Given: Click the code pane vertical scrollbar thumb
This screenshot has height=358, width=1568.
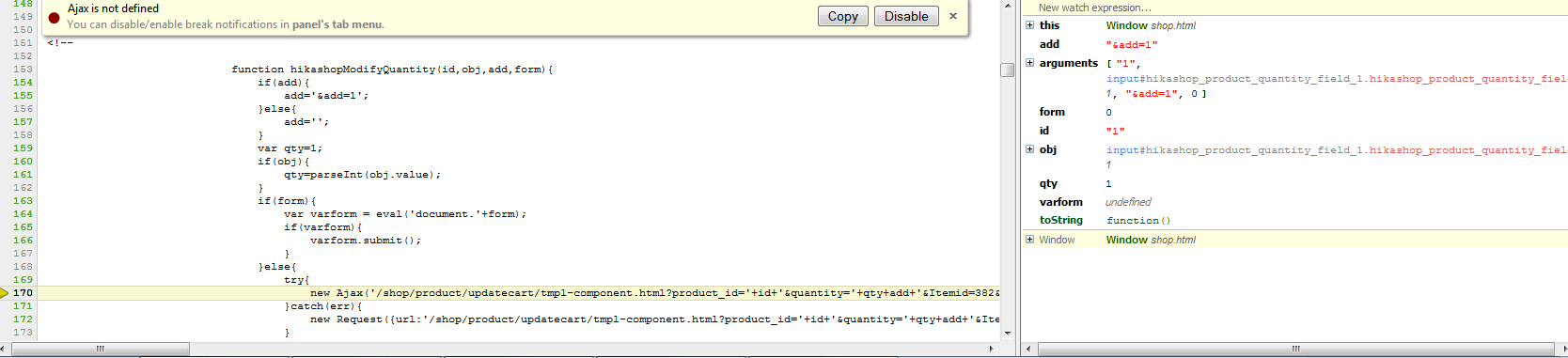Looking at the screenshot, I should pos(1007,70).
